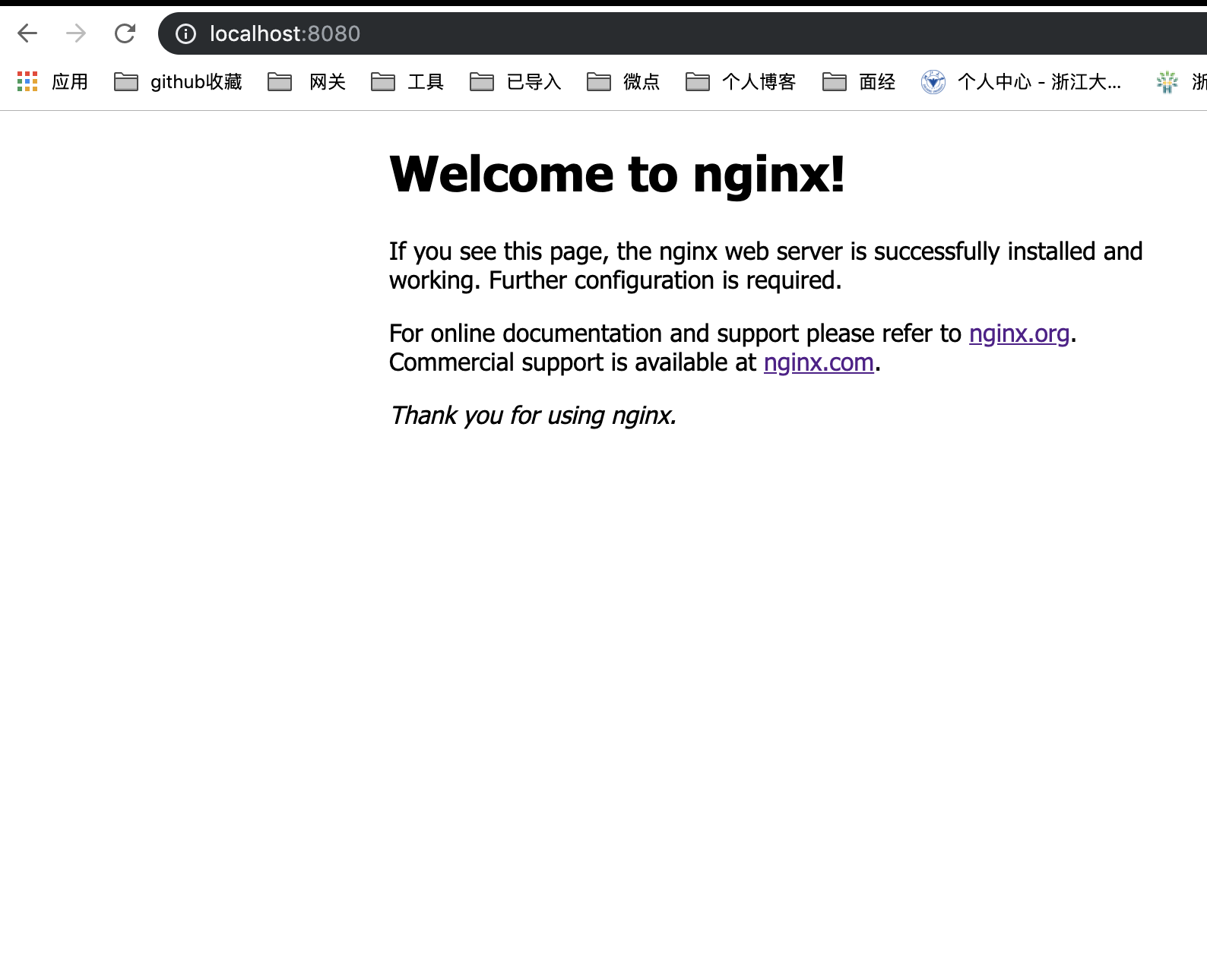Open the 个人博客 bookmark folder
Screen dimensions: 1207x980
741,81
